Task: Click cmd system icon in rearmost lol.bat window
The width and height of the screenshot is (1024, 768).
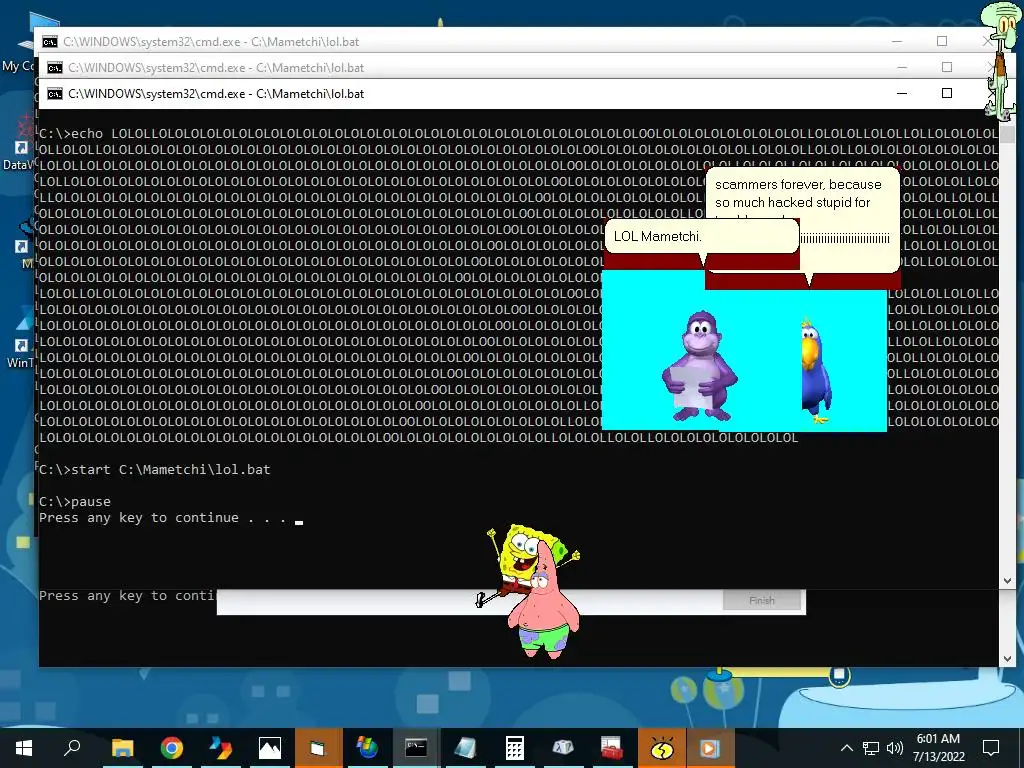Action: (50, 42)
